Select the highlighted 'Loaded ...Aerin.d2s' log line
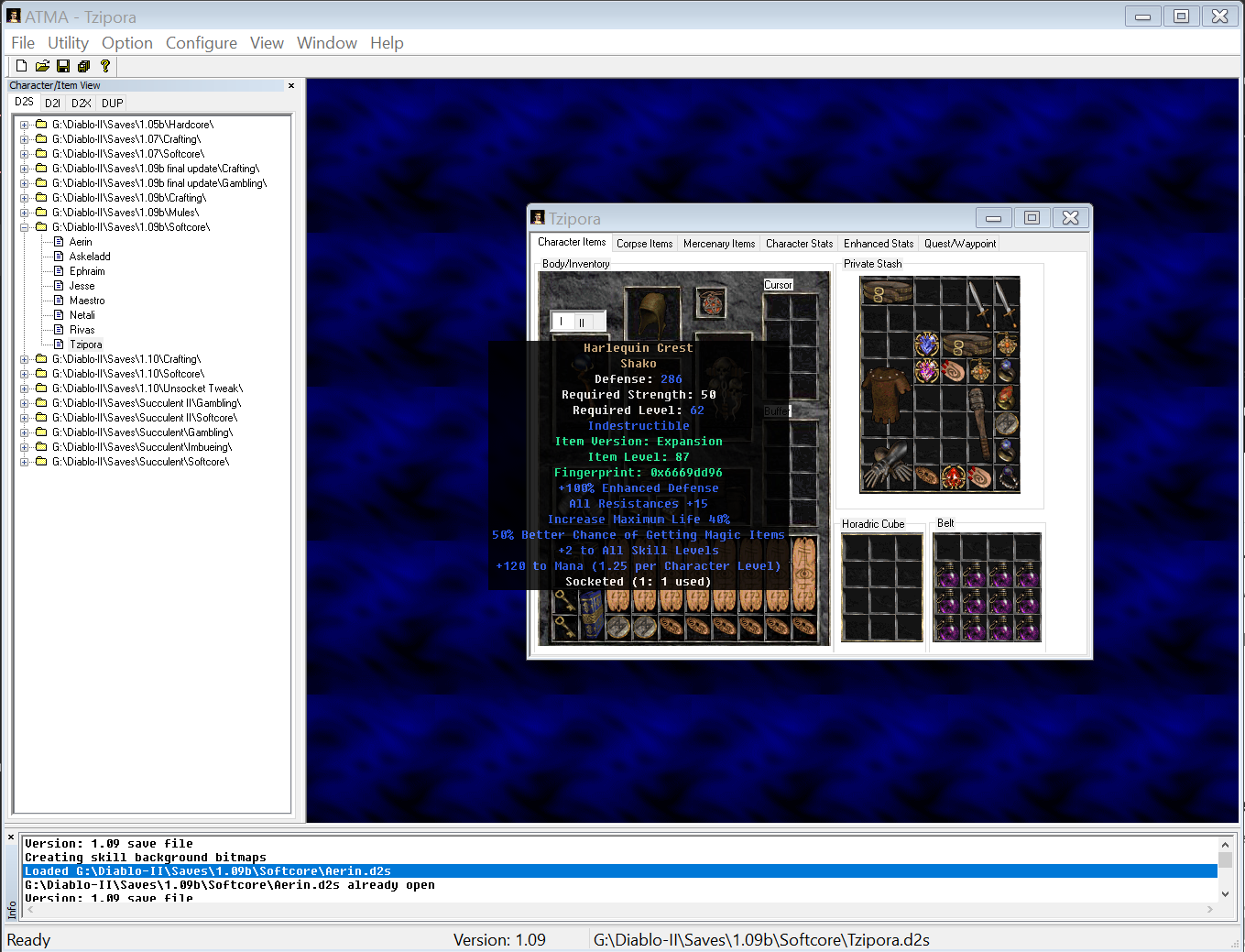 pyautogui.click(x=620, y=871)
